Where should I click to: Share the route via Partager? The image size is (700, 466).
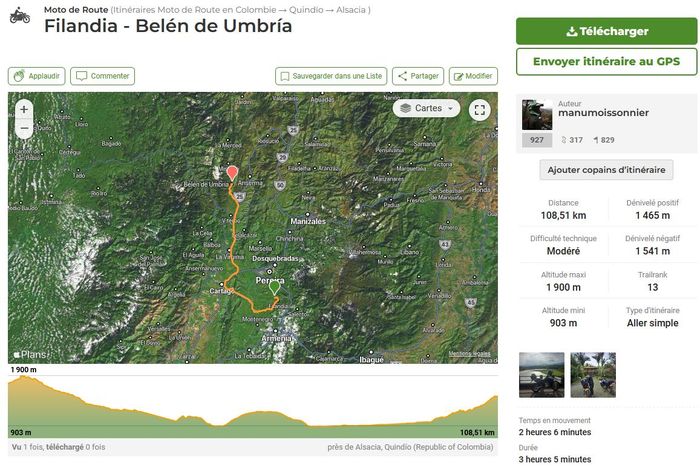(417, 76)
